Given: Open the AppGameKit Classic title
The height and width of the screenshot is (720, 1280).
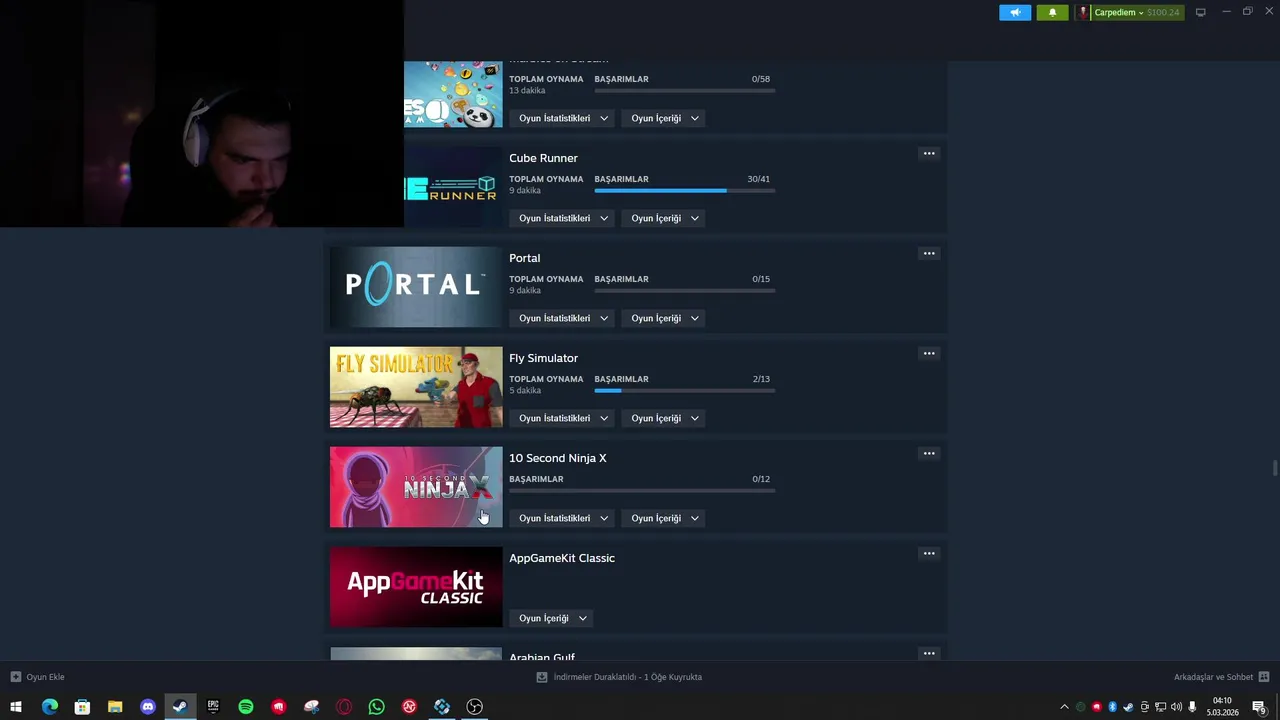Looking at the screenshot, I should point(561,558).
